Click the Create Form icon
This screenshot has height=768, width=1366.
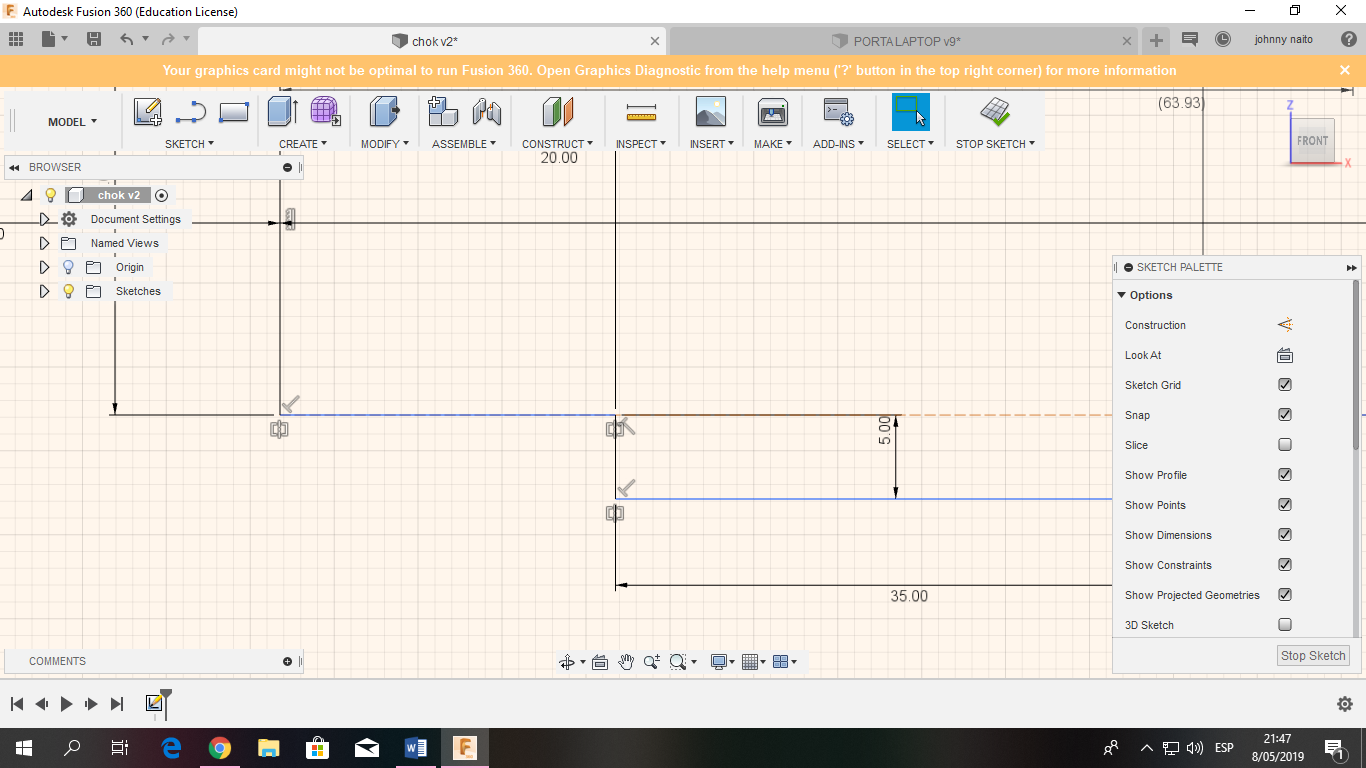[325, 111]
